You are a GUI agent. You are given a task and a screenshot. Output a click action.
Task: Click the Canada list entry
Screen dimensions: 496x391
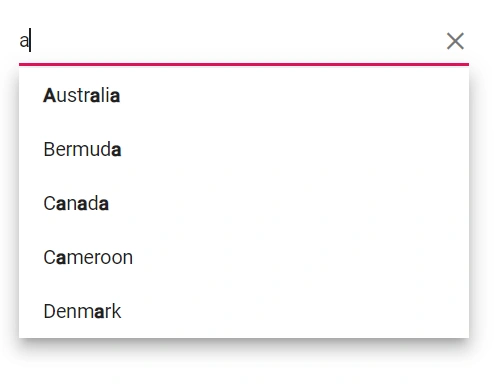pos(244,203)
